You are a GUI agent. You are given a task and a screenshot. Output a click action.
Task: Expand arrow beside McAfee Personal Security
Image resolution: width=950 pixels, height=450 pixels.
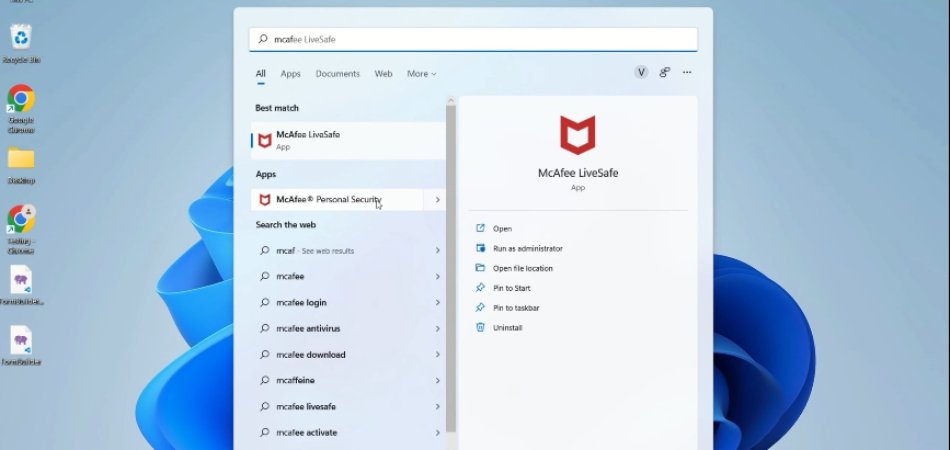coord(437,200)
